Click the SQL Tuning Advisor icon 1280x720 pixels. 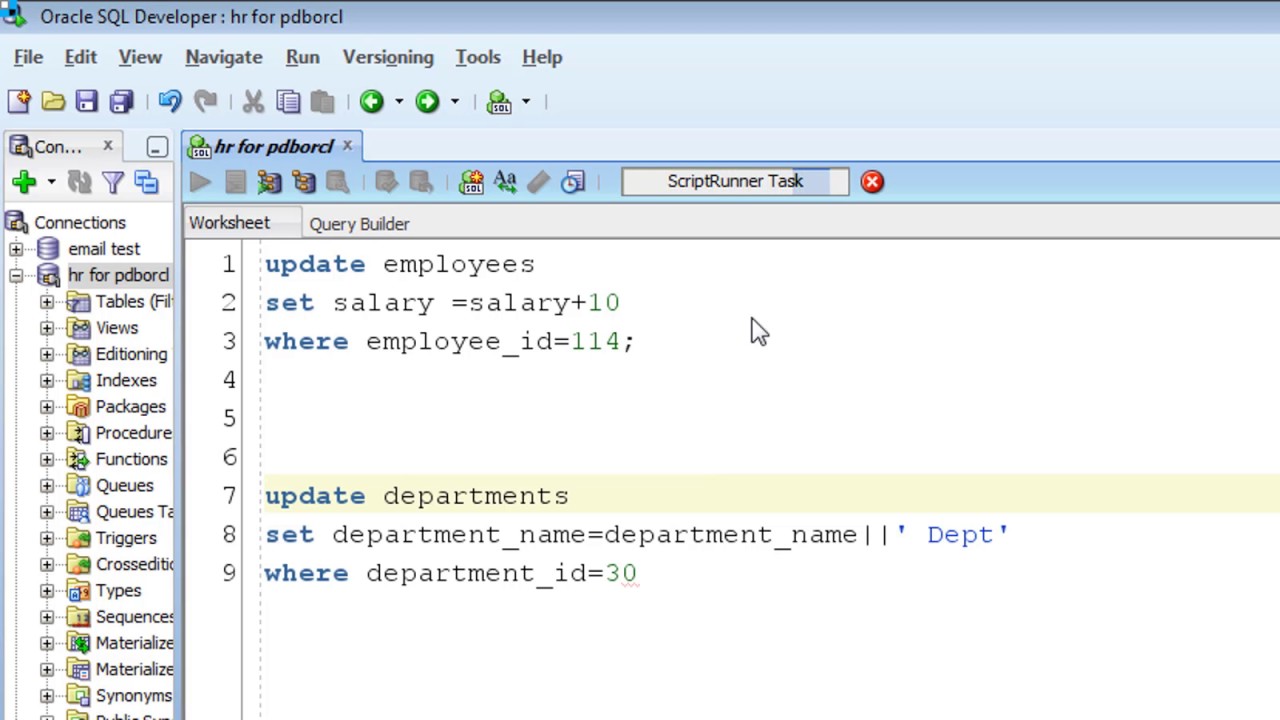point(338,182)
